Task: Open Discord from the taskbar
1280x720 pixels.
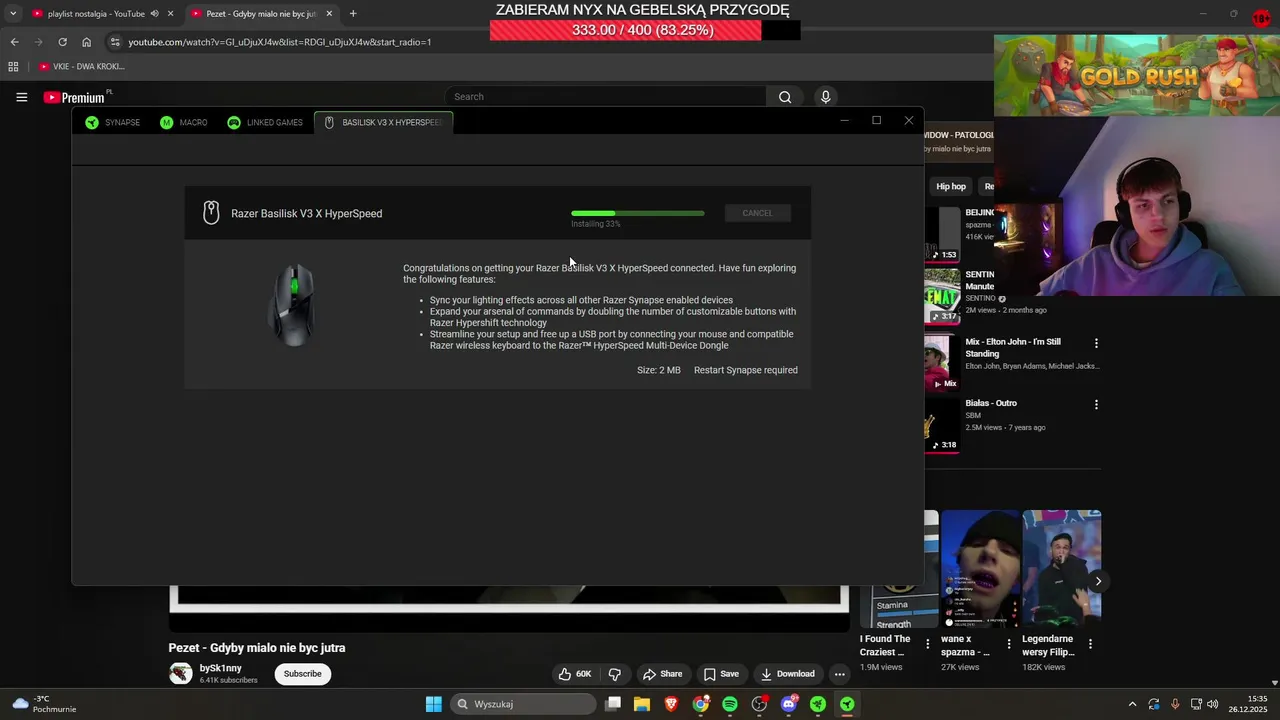Action: [x=789, y=704]
